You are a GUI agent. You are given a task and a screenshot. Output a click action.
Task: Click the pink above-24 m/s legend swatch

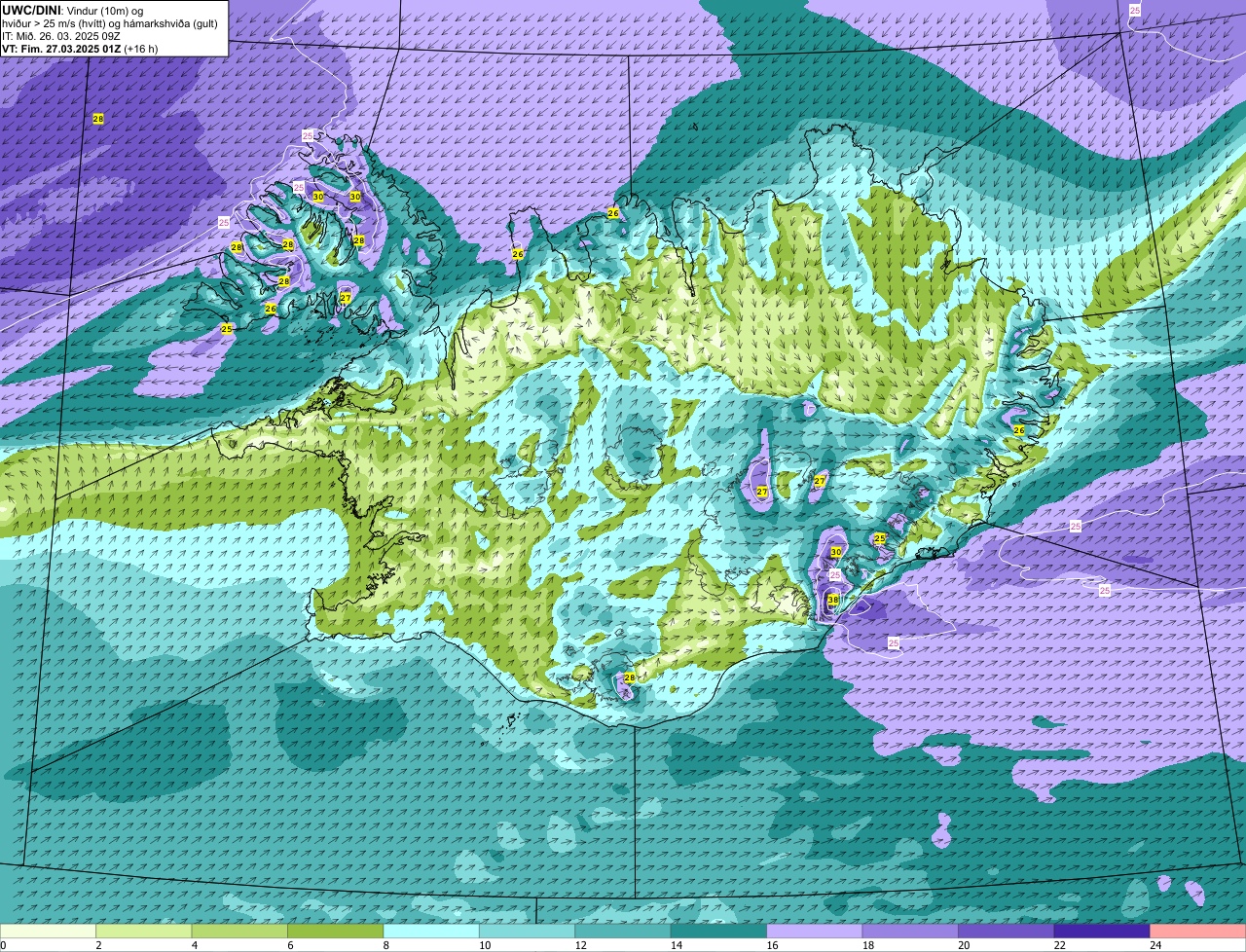tap(1198, 931)
